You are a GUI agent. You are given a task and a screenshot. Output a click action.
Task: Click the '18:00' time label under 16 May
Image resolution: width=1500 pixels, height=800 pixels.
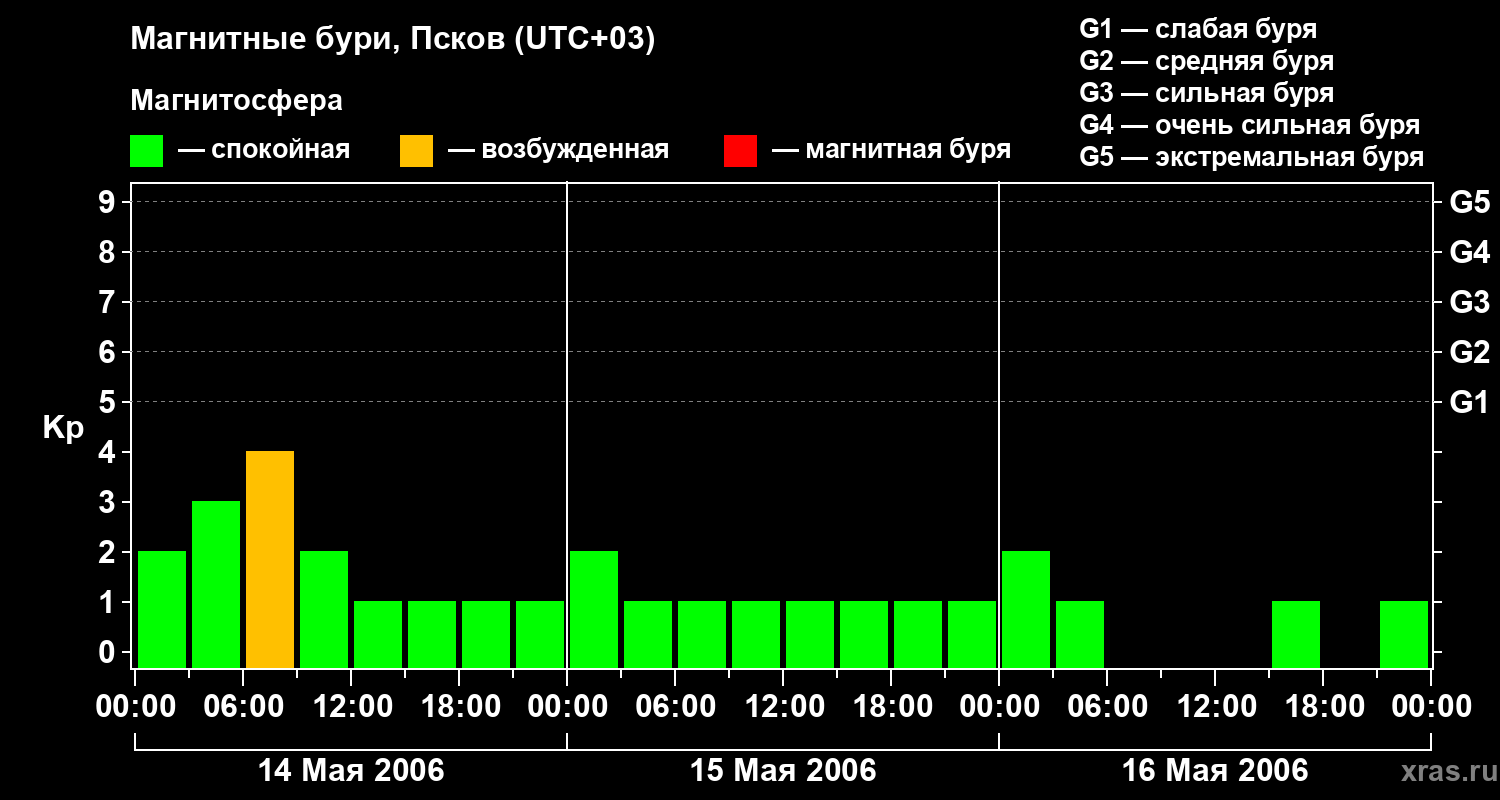(x=1323, y=707)
